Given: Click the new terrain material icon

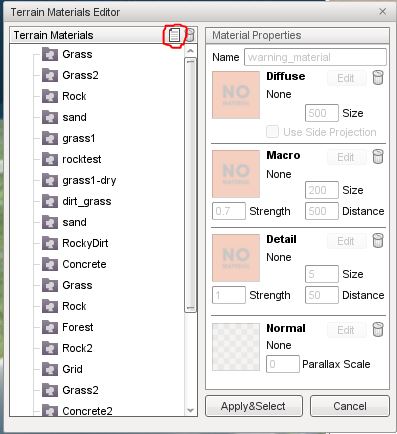Looking at the screenshot, I should (174, 35).
